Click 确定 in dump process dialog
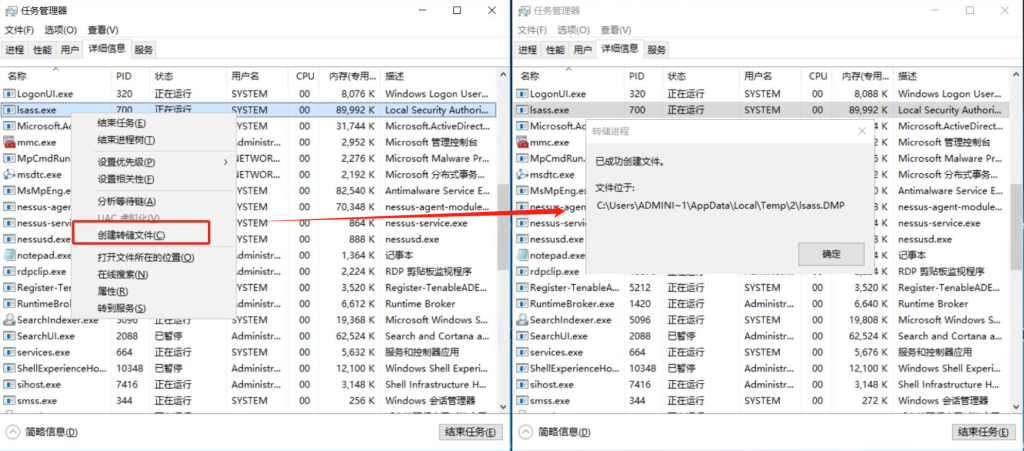Viewport: 1024px width, 451px height. point(831,254)
